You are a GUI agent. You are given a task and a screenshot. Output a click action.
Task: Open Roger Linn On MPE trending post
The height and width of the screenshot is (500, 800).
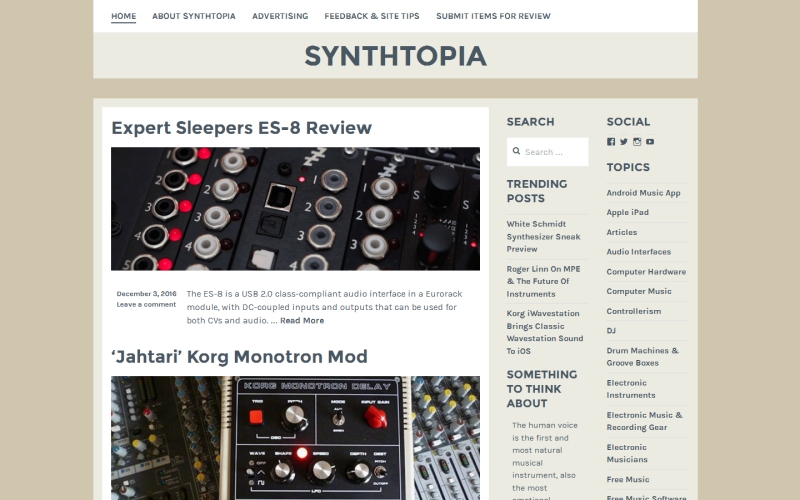point(543,281)
